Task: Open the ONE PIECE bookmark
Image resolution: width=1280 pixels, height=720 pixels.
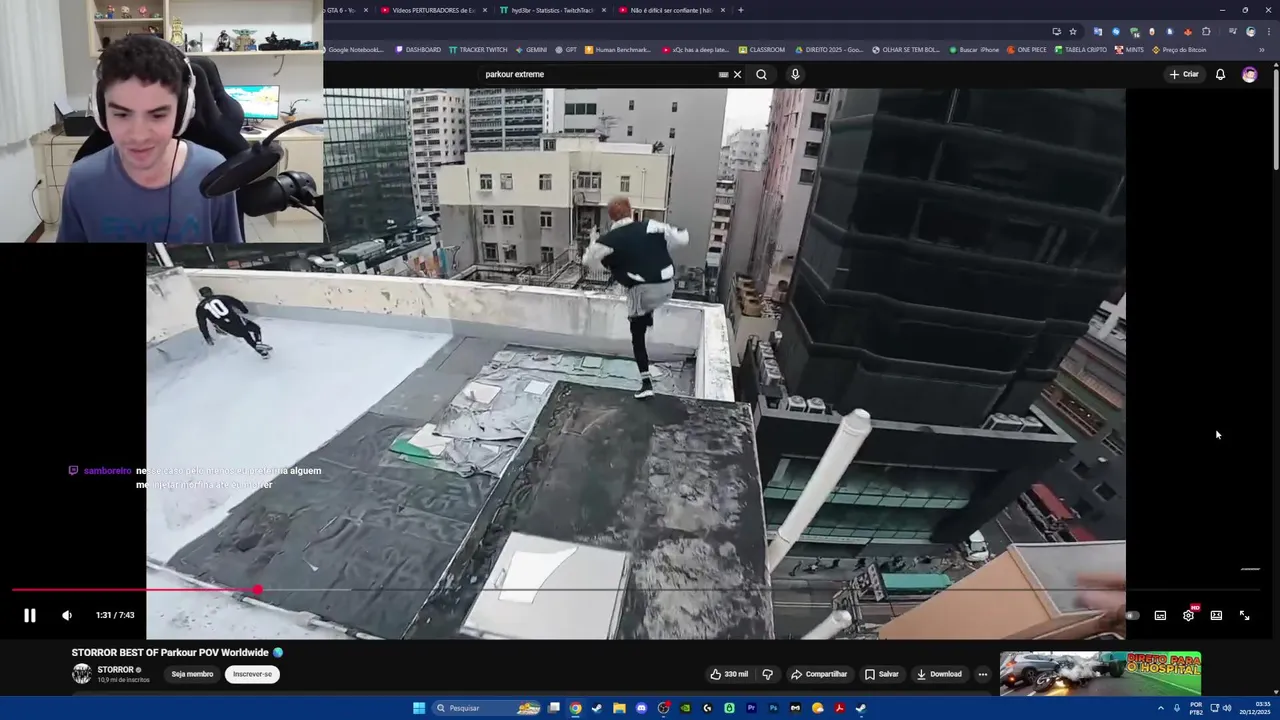Action: pyautogui.click(x=1027, y=49)
